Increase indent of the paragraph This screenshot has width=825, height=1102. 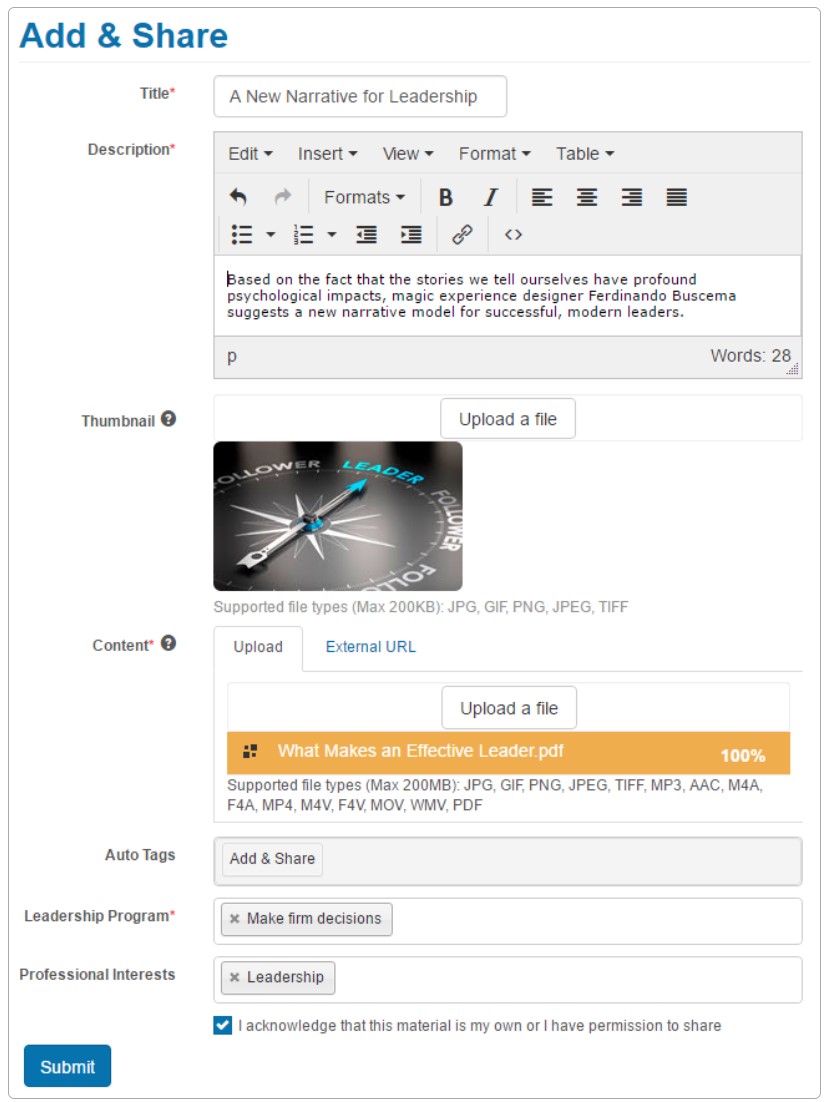tap(411, 235)
